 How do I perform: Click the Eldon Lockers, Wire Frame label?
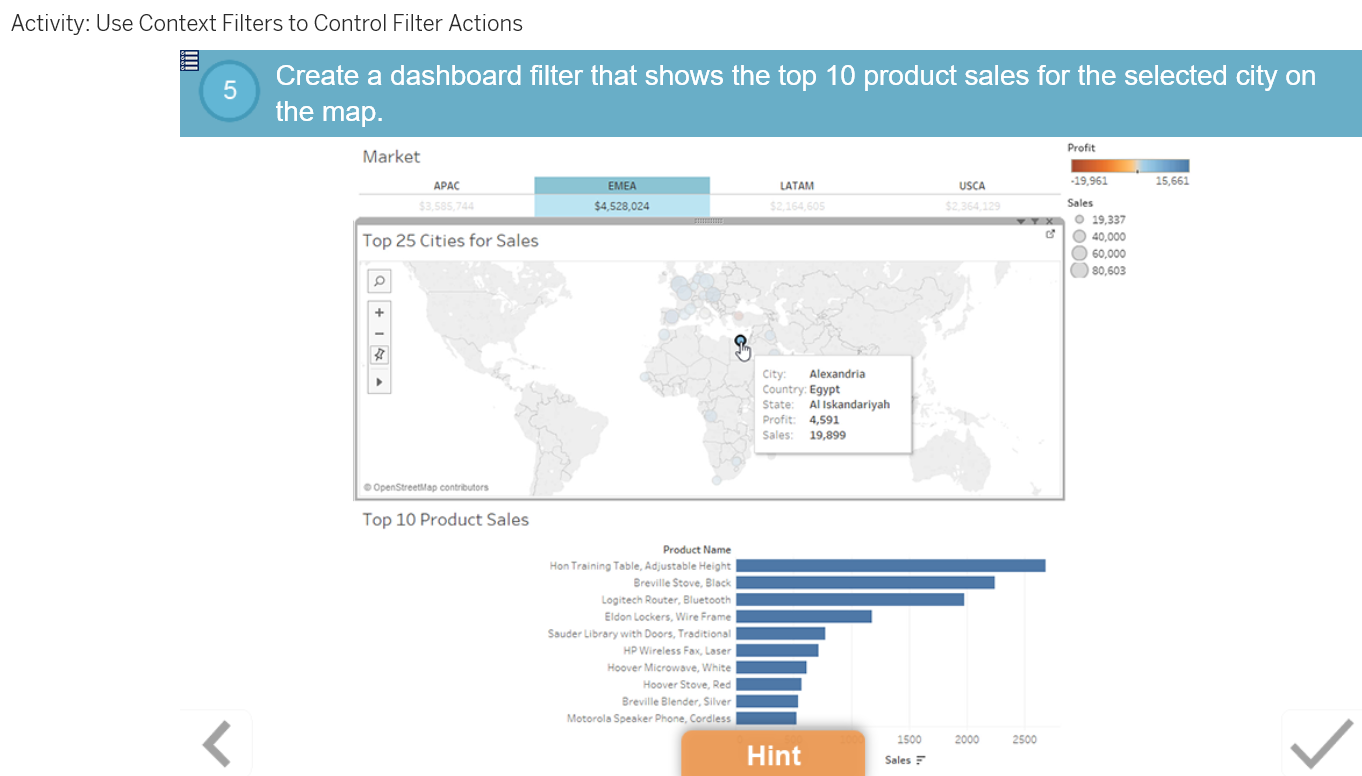tap(668, 617)
